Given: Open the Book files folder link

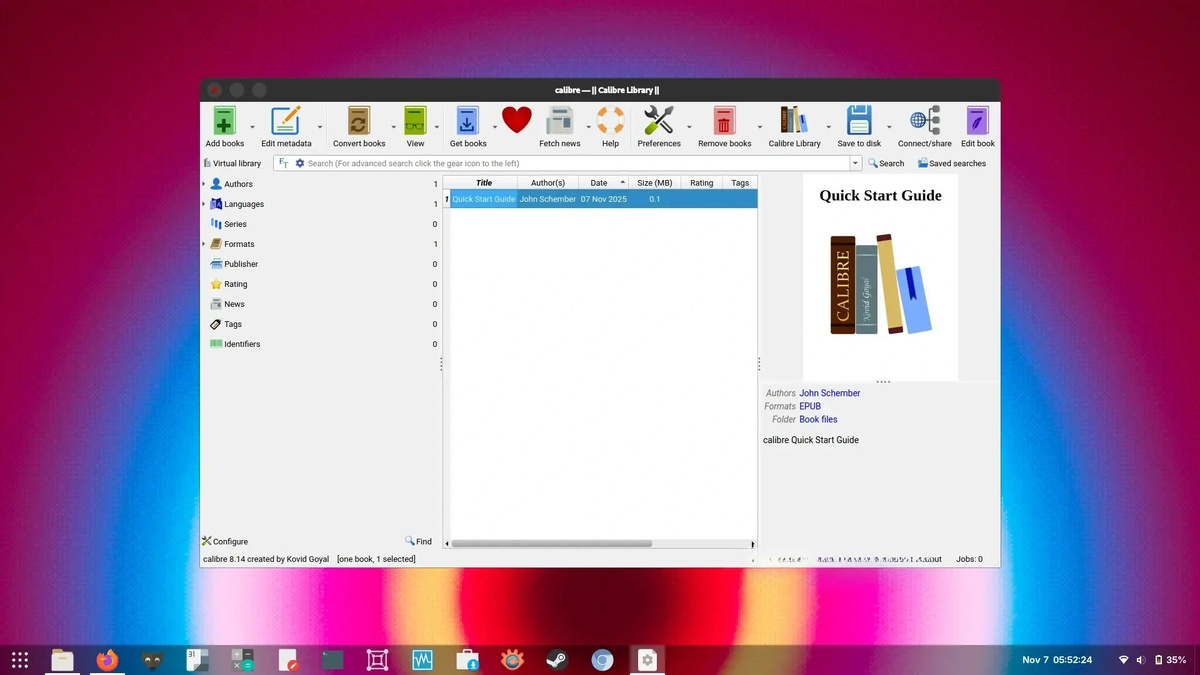Looking at the screenshot, I should (818, 419).
